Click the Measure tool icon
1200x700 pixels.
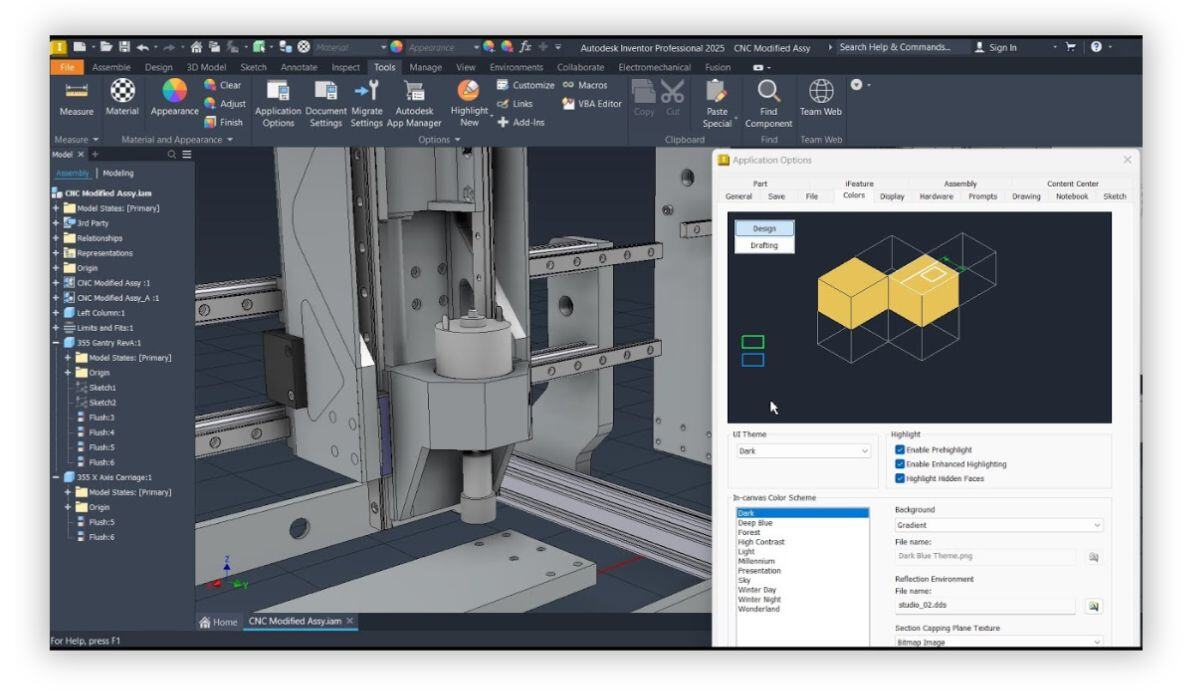pos(76,90)
